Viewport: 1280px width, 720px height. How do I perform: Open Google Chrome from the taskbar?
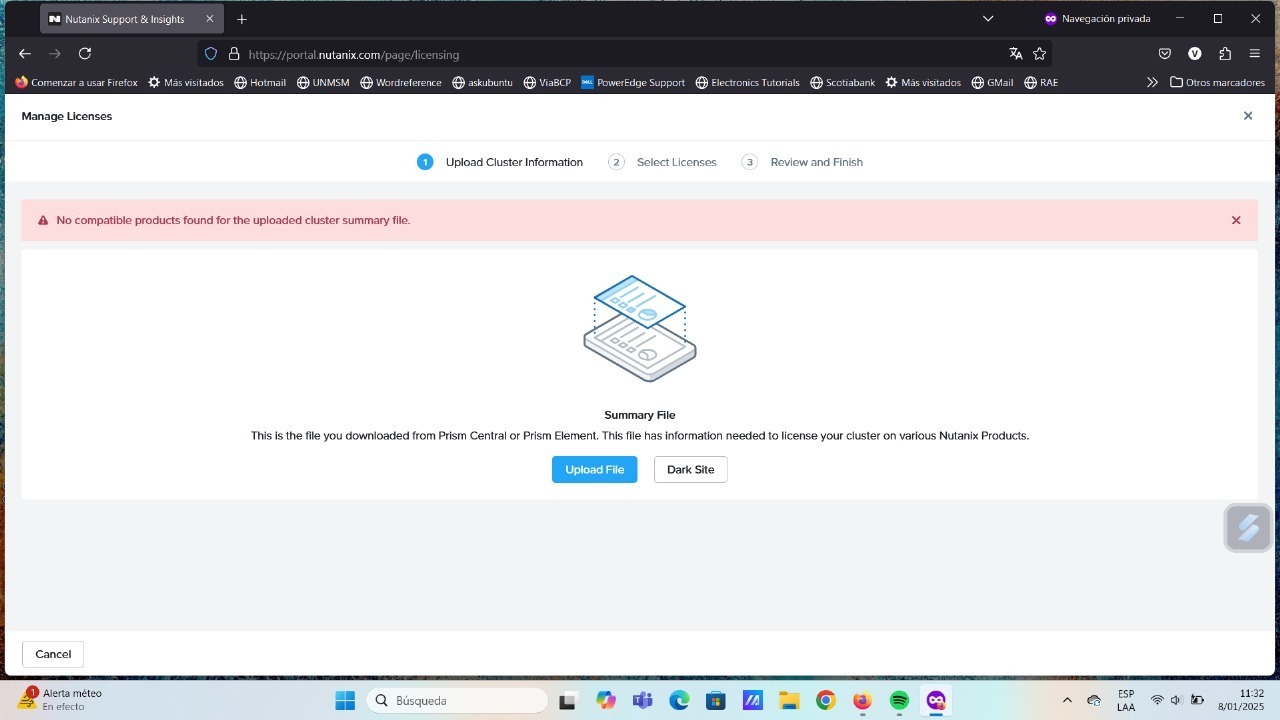tap(825, 700)
